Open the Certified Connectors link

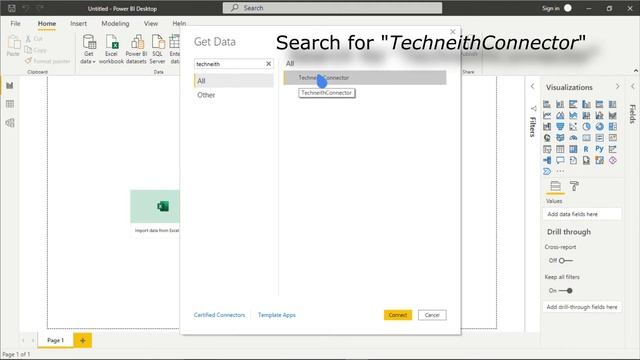(x=219, y=315)
